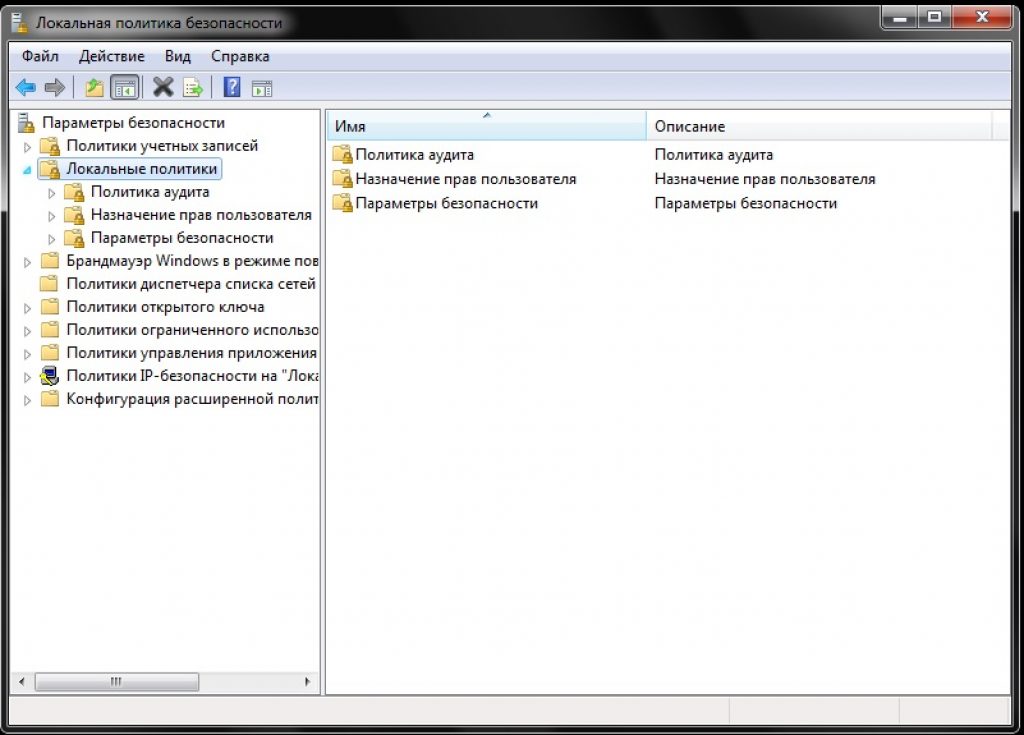Sort by the Описание column header
This screenshot has height=735, width=1024.
click(819, 125)
